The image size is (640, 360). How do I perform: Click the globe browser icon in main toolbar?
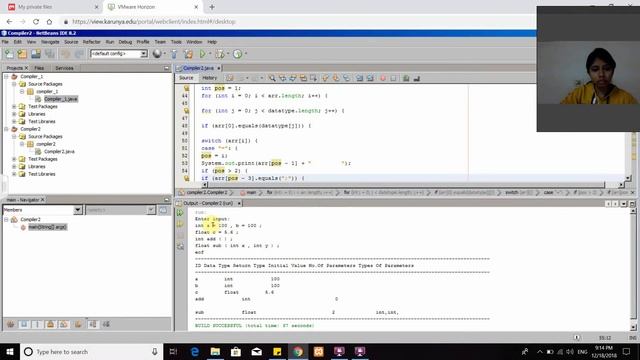click(x=157, y=53)
